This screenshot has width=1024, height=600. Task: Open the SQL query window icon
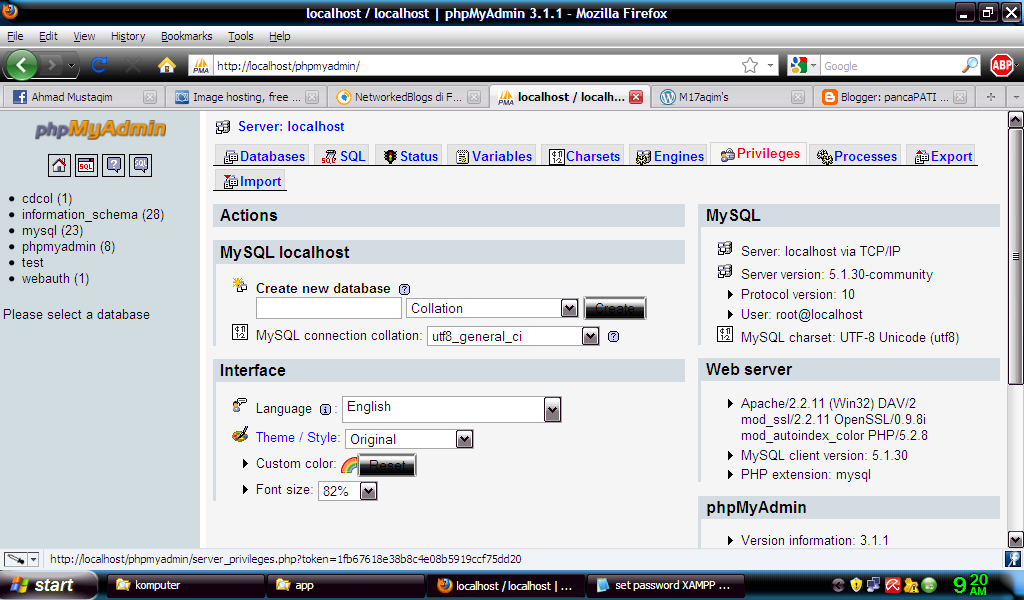tap(86, 165)
